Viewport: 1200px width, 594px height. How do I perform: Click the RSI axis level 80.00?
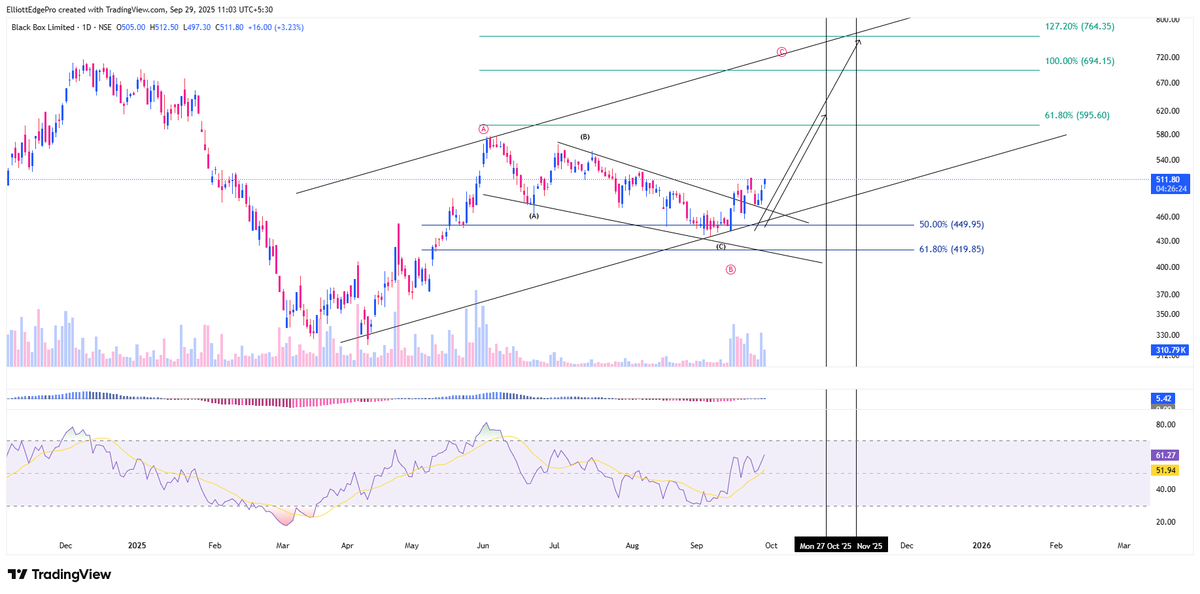click(1166, 424)
